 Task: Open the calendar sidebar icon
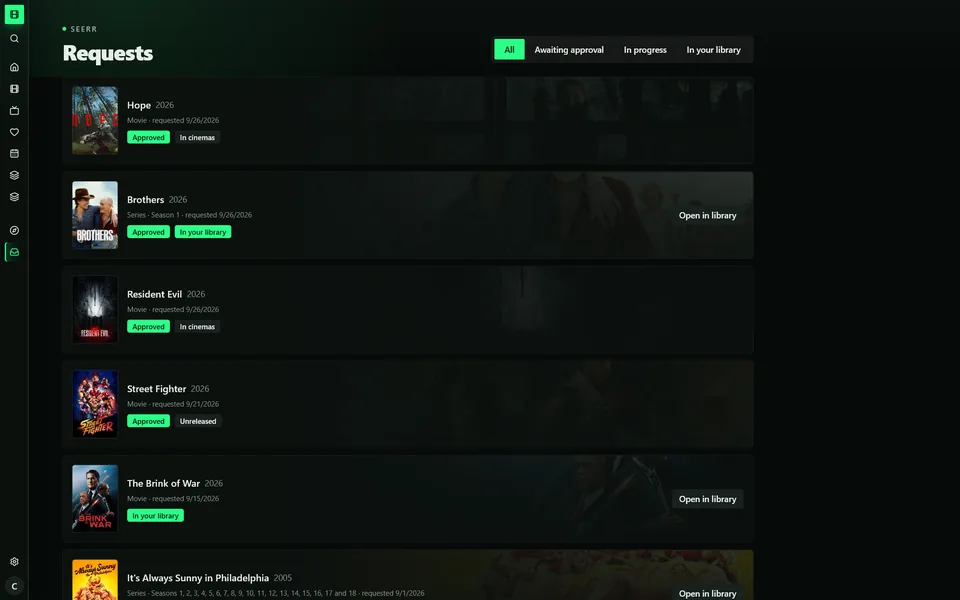[14, 154]
